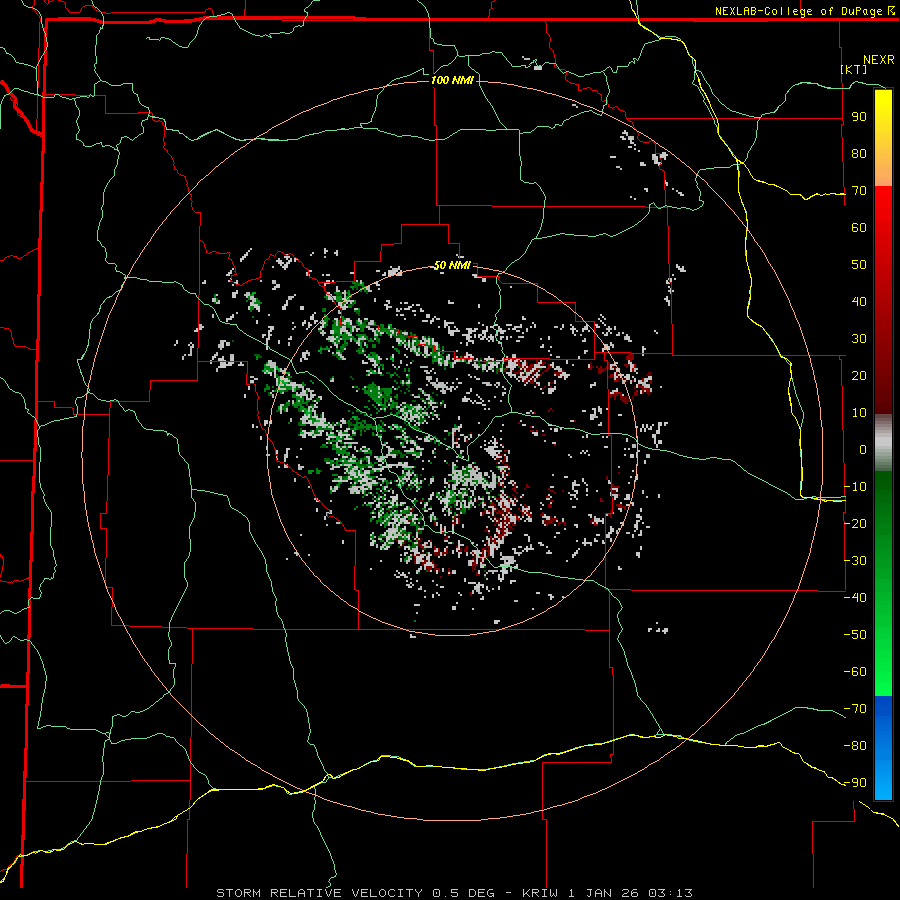Click the NEXLAB-College of DuPage watermark text
This screenshot has height=900, width=900.
pos(804,11)
